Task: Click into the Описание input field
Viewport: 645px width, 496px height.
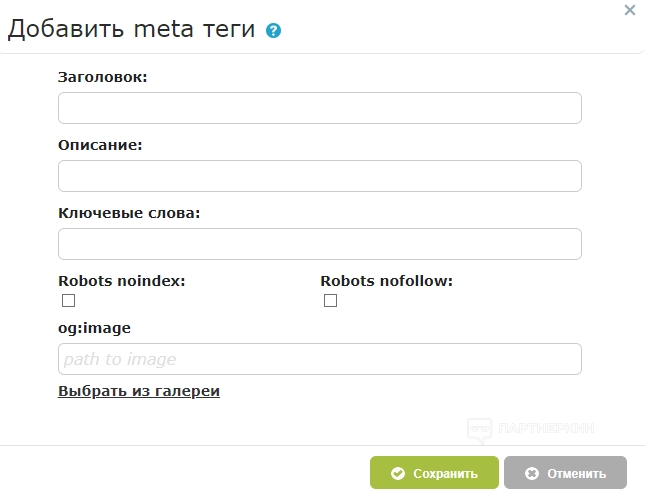Action: click(320, 176)
